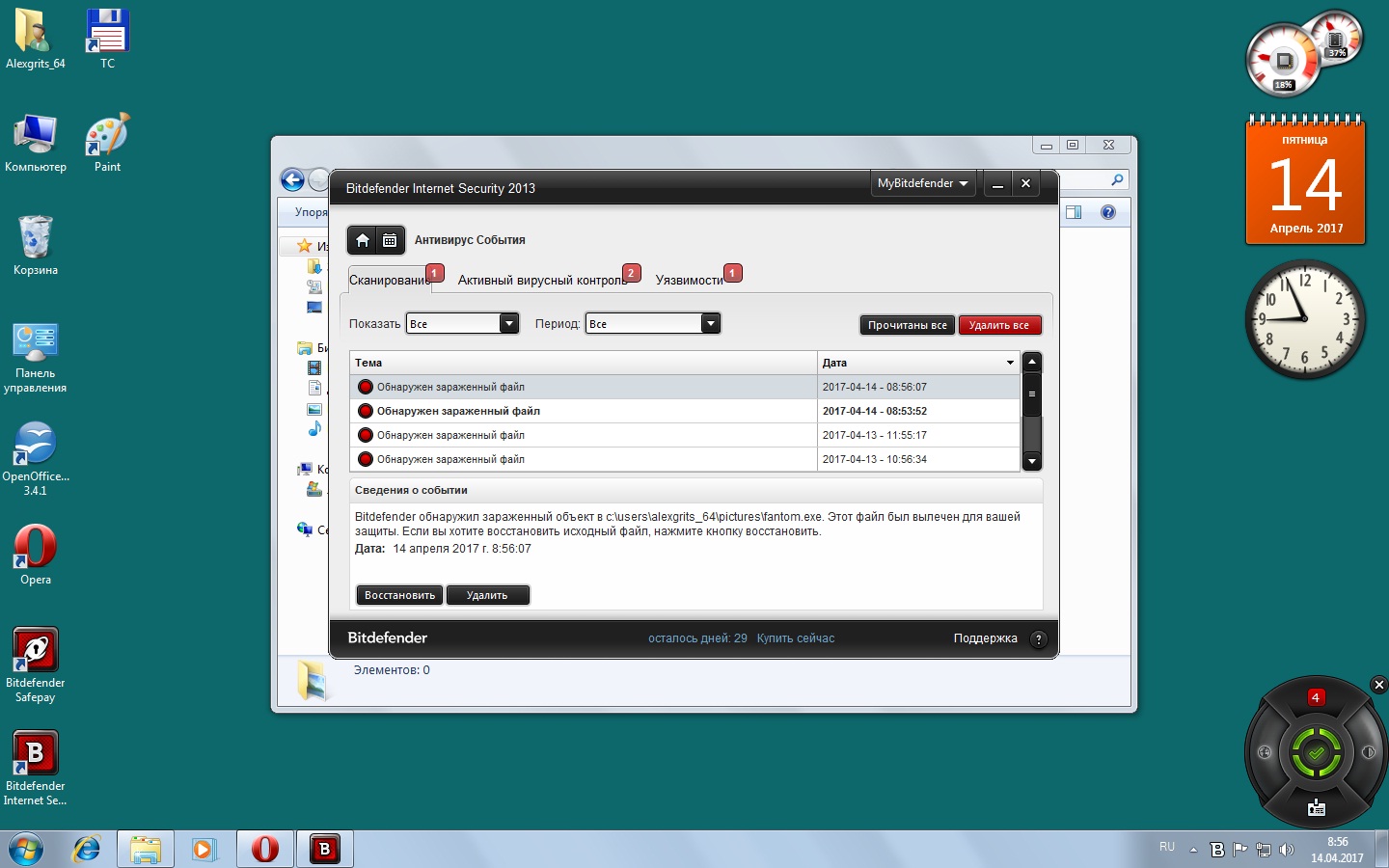
Task: Close the Bitdefender desktop widget
Action: [1379, 685]
